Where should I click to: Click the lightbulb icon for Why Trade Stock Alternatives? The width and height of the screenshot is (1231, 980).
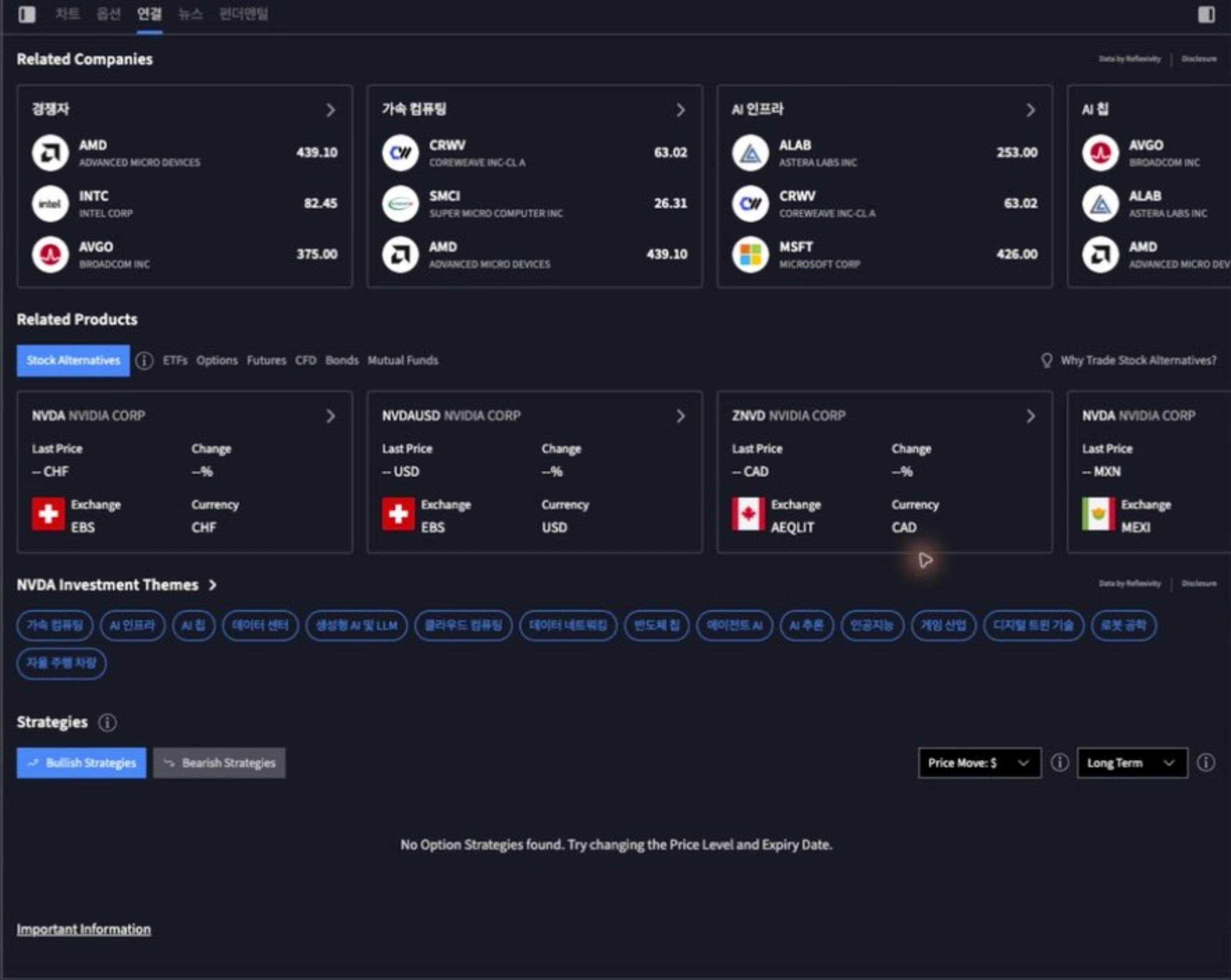[x=1046, y=360]
